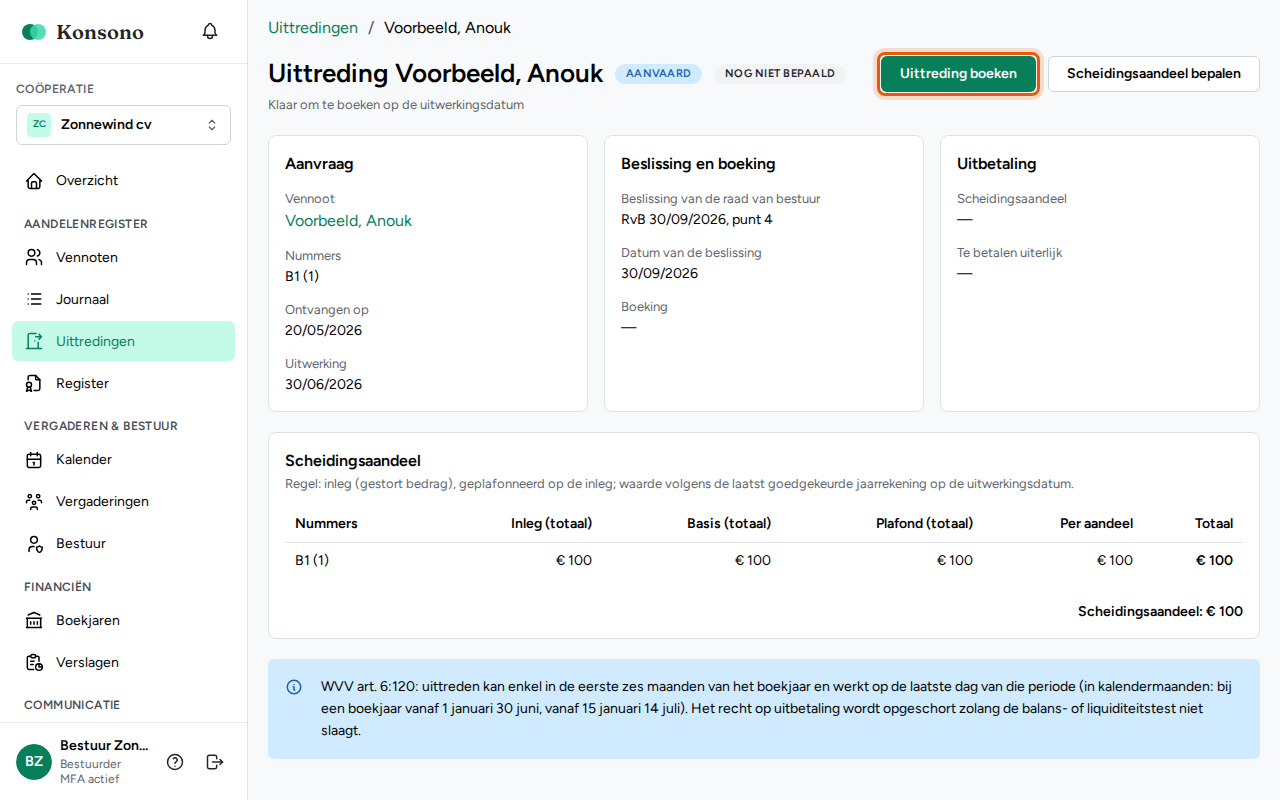The height and width of the screenshot is (800, 1280).
Task: Click the Bestuur person icon
Action: click(x=34, y=544)
